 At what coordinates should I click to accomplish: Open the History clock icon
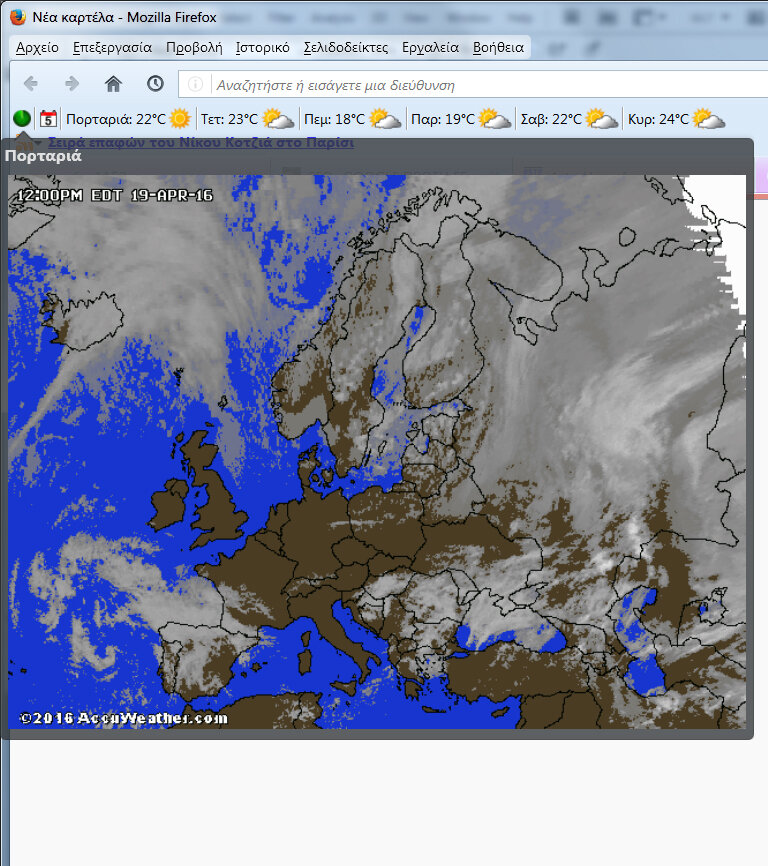click(155, 84)
